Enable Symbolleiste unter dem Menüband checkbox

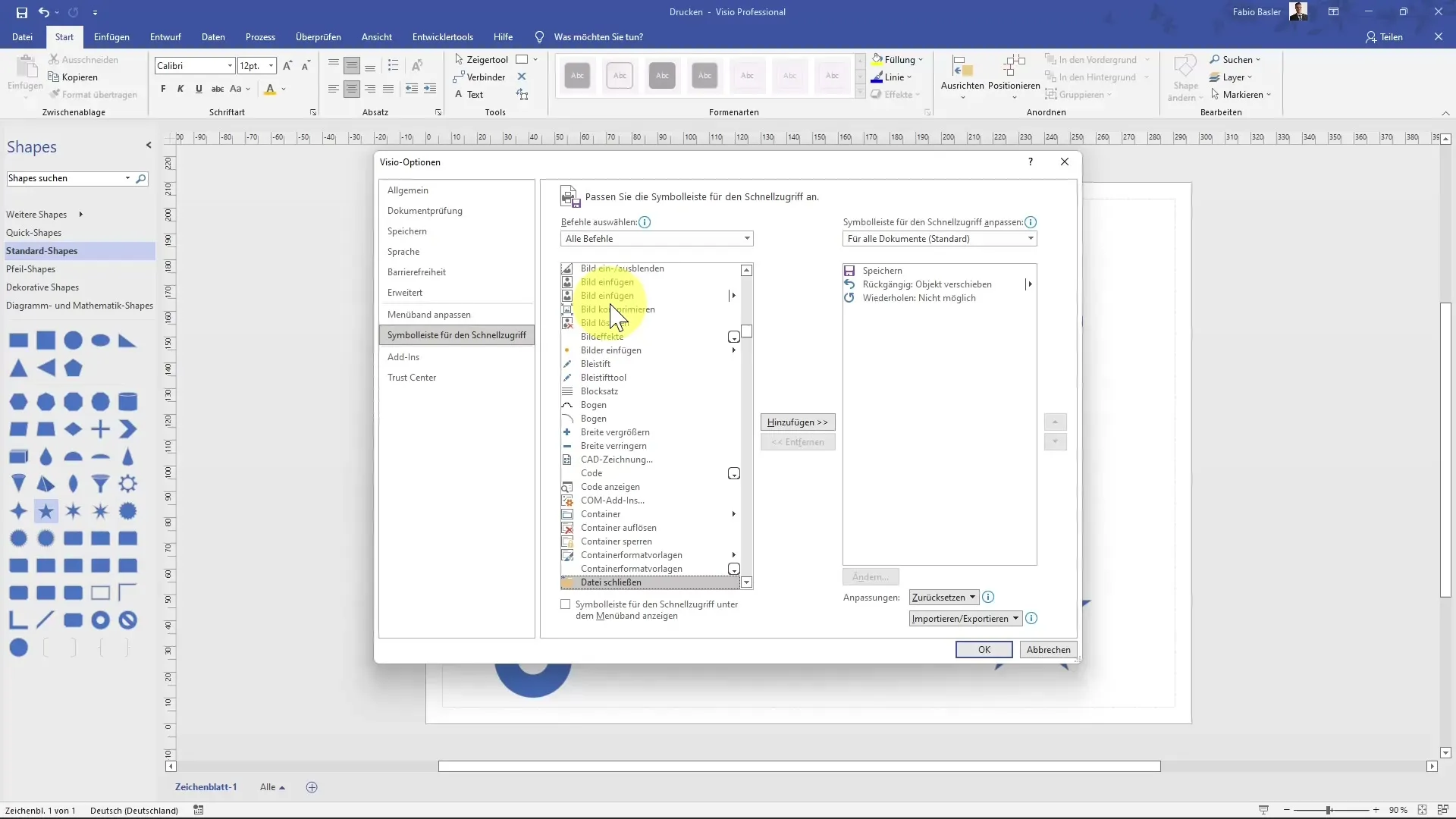pyautogui.click(x=566, y=604)
